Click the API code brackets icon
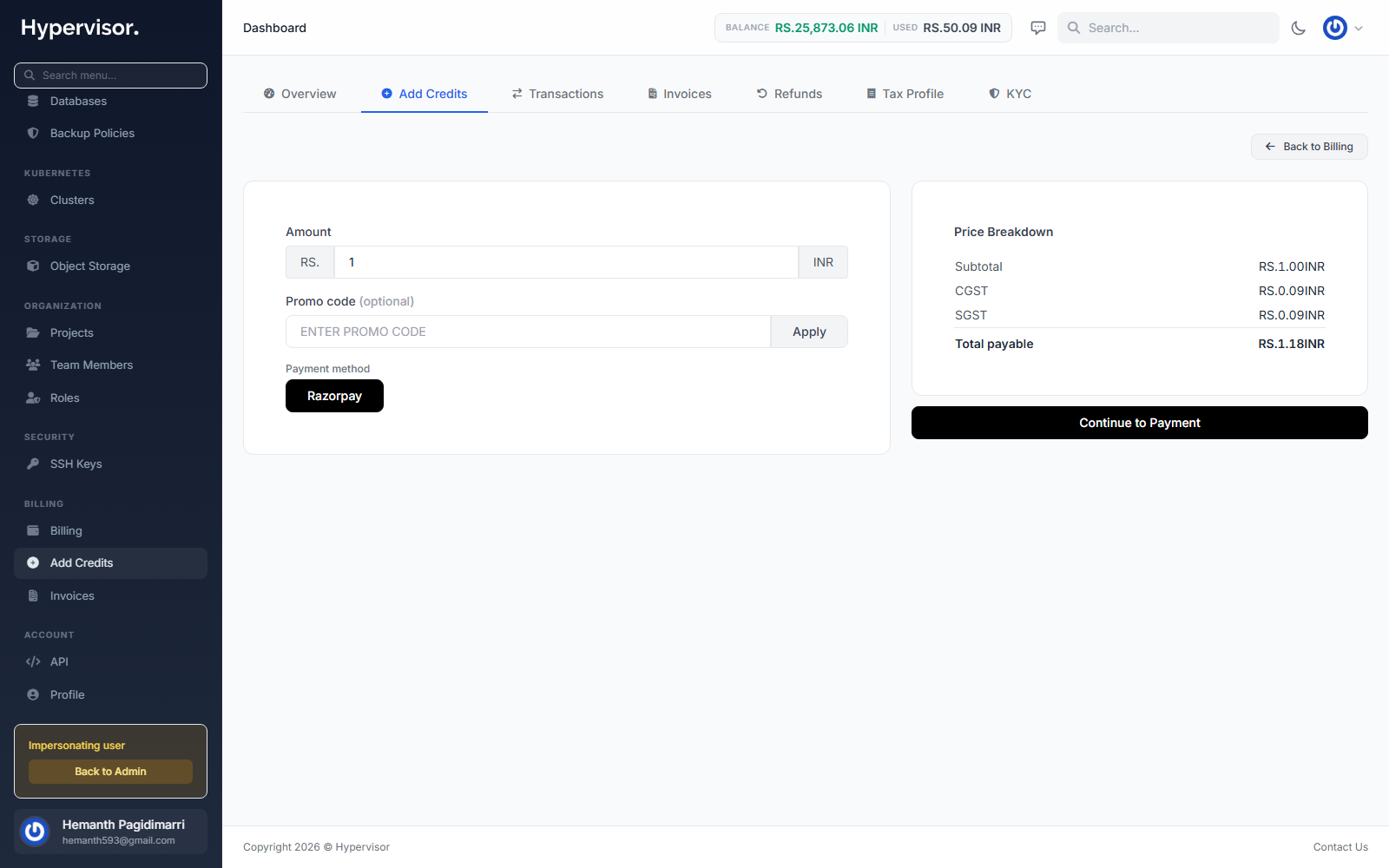The image size is (1389, 868). coord(33,661)
